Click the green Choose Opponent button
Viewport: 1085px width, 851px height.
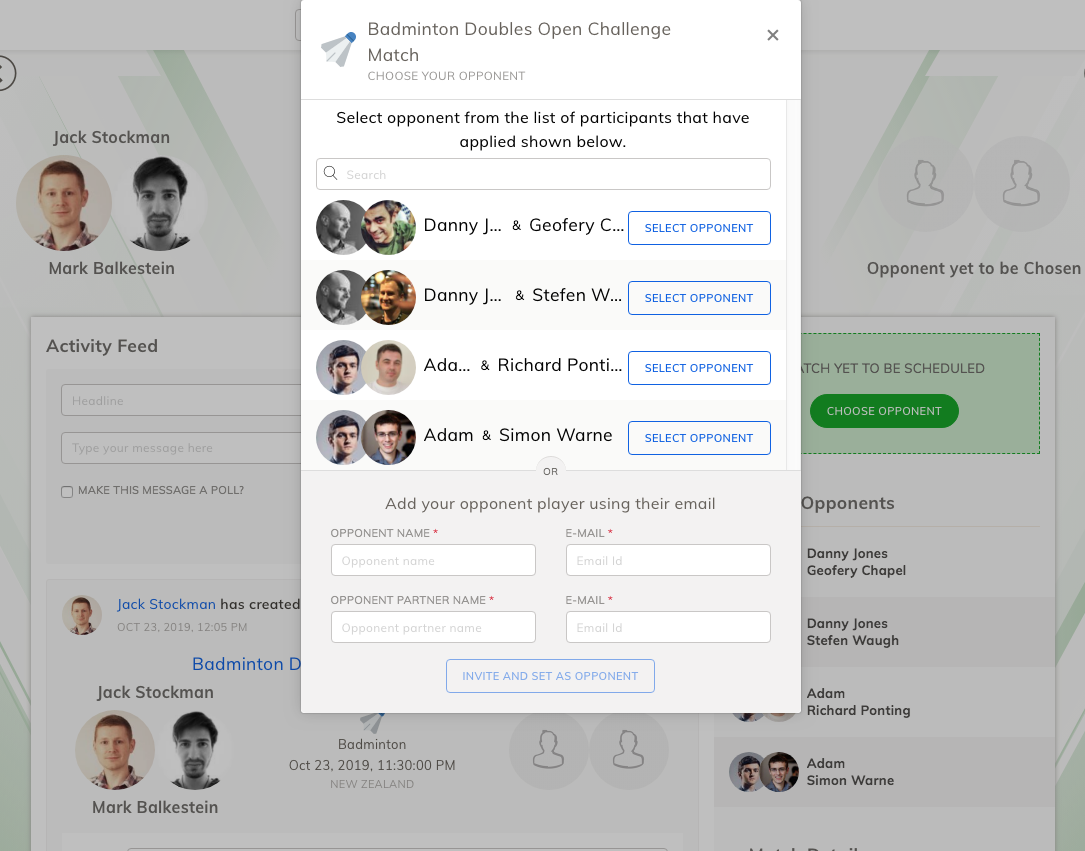(884, 411)
